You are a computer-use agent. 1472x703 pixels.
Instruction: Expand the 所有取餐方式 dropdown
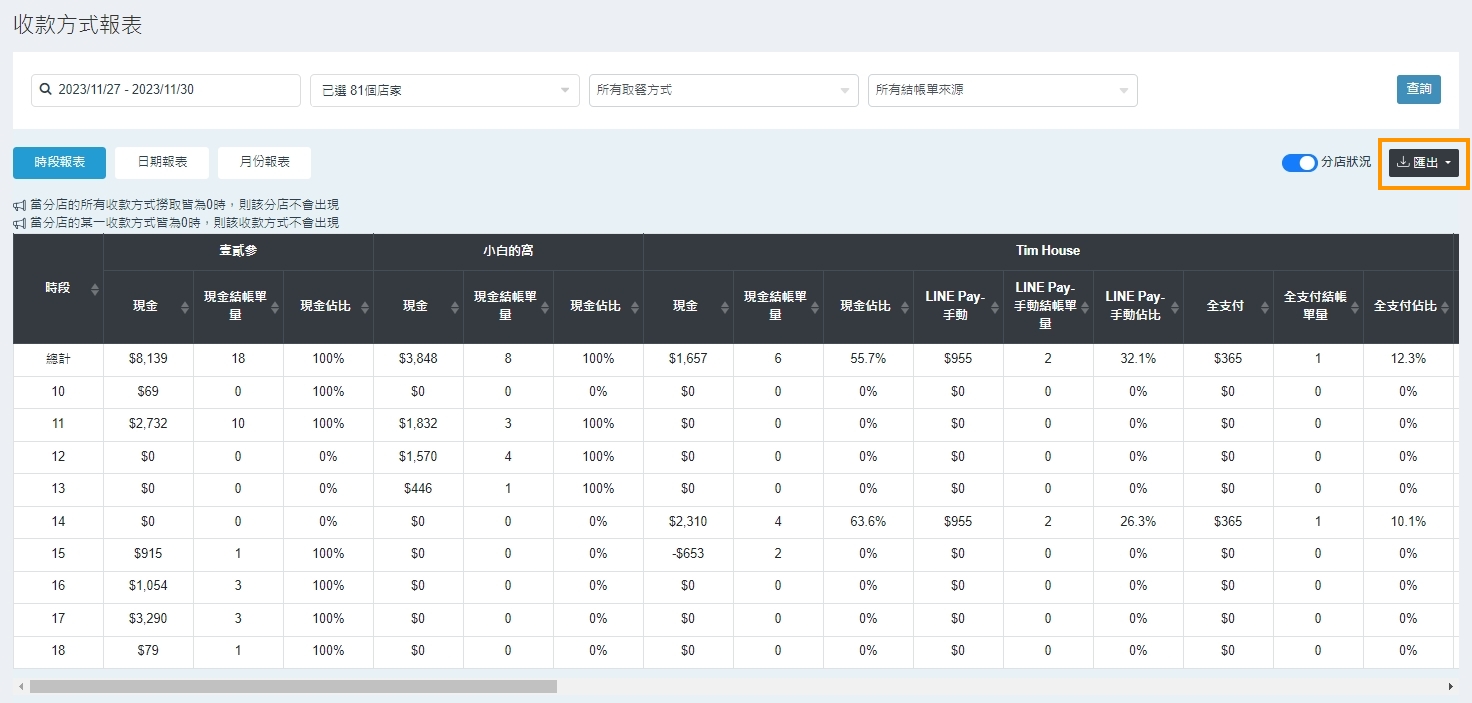pos(723,90)
